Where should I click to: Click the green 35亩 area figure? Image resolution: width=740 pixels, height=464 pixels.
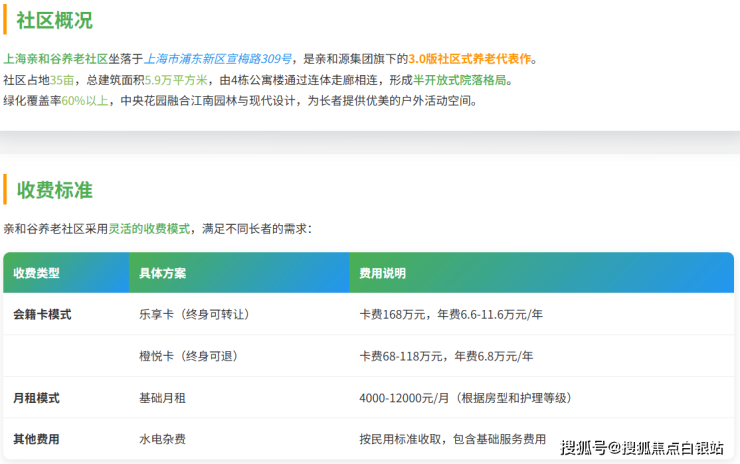tap(63, 80)
